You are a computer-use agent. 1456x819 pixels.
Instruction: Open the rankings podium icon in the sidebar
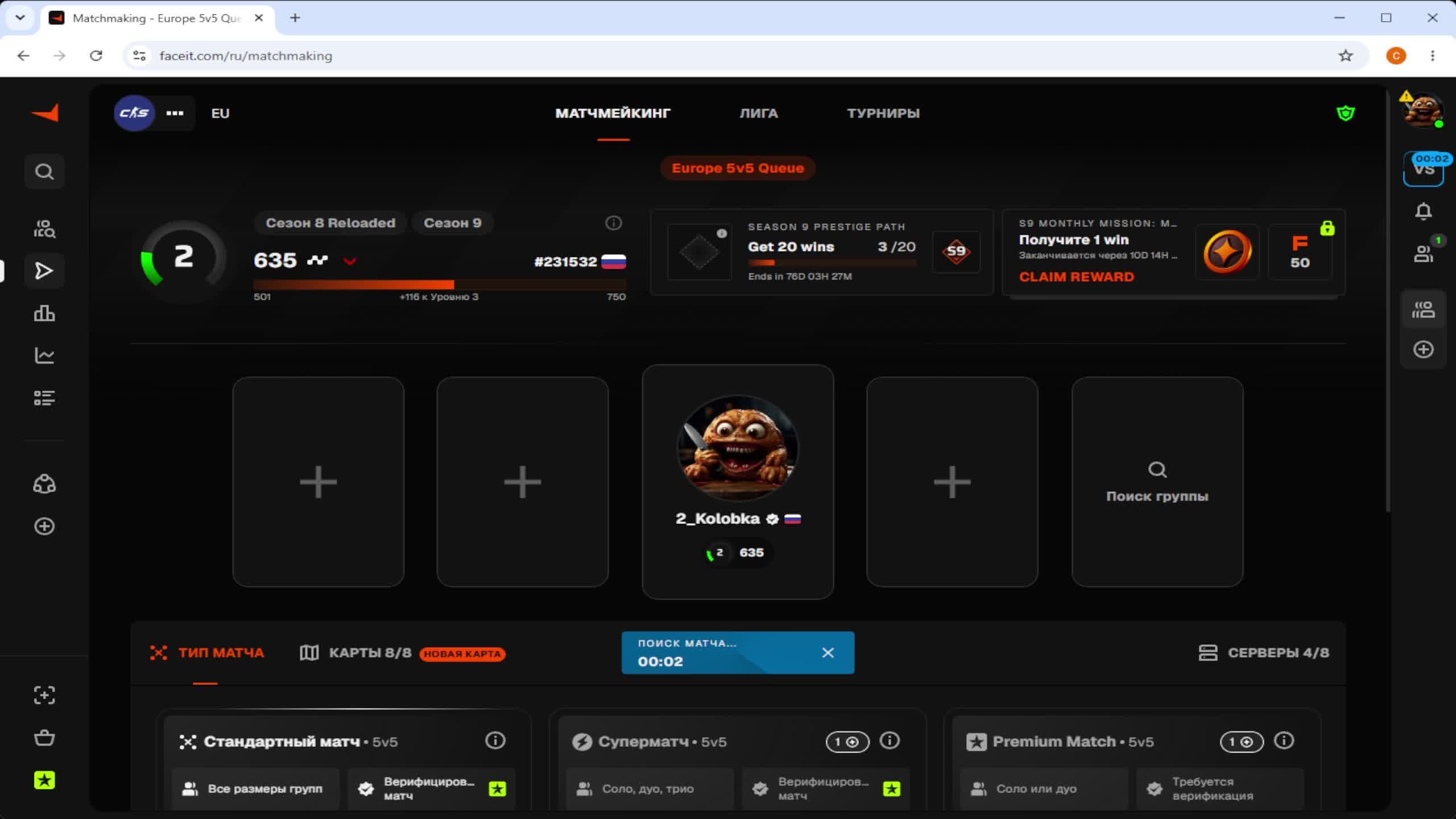[44, 313]
